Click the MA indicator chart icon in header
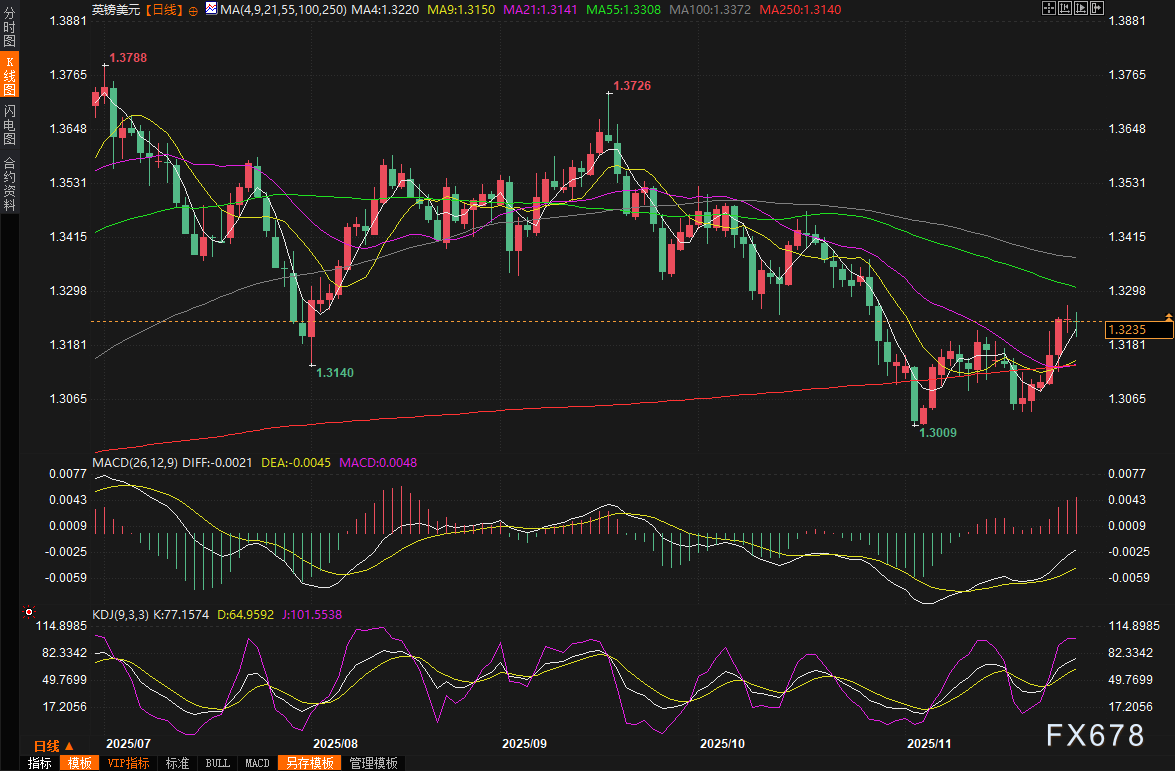This screenshot has height=771, width=1175. pos(211,9)
